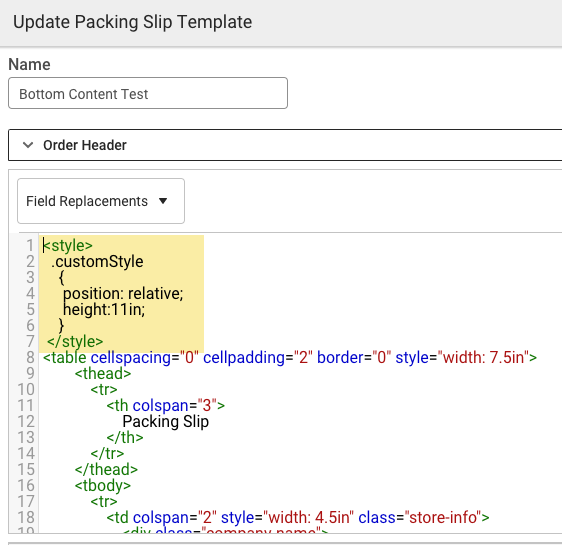Click the closing '</th>' tag on line 13
The height and width of the screenshot is (545, 562).
pos(125,437)
